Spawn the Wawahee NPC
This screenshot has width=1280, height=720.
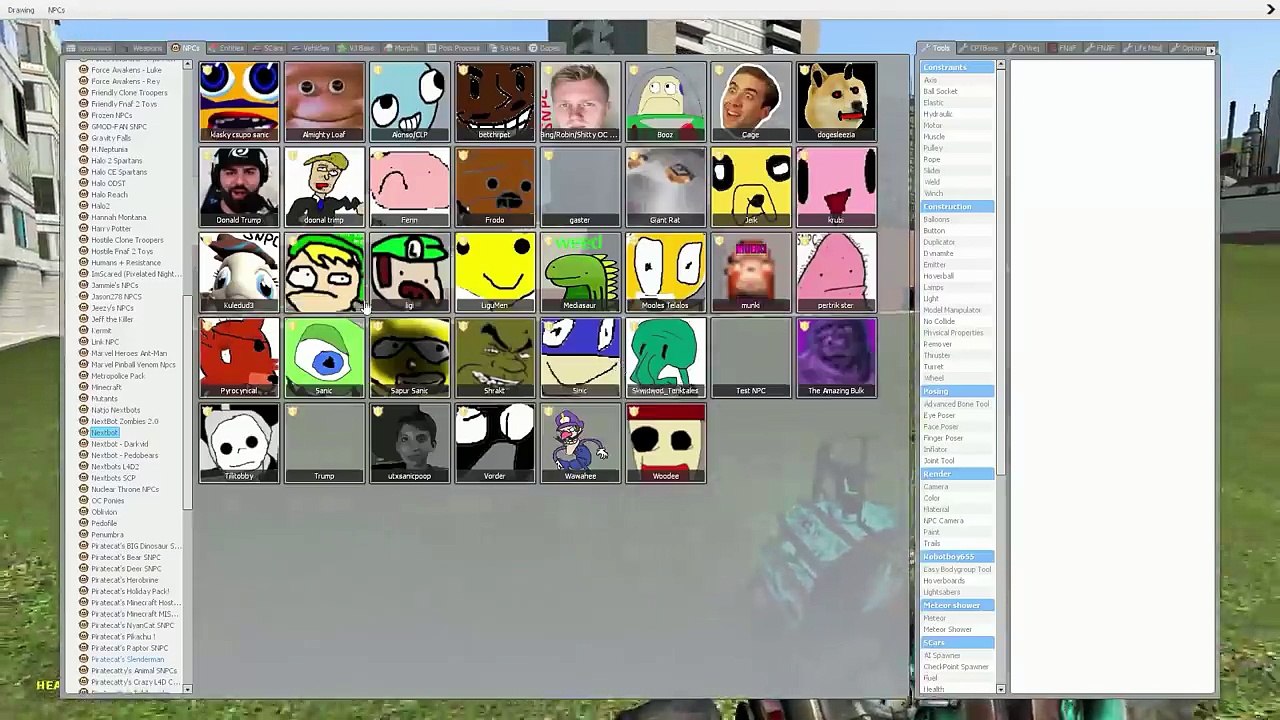pyautogui.click(x=580, y=443)
